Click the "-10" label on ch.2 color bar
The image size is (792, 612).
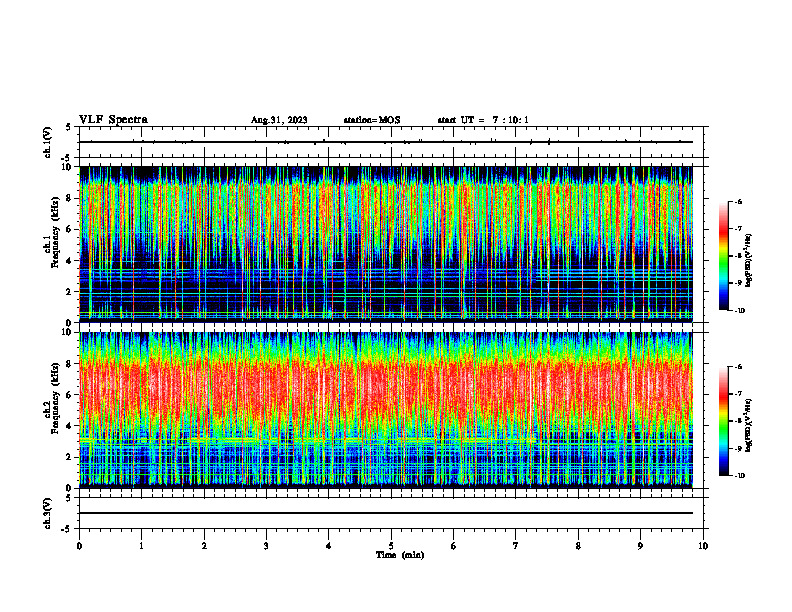pyautogui.click(x=740, y=476)
